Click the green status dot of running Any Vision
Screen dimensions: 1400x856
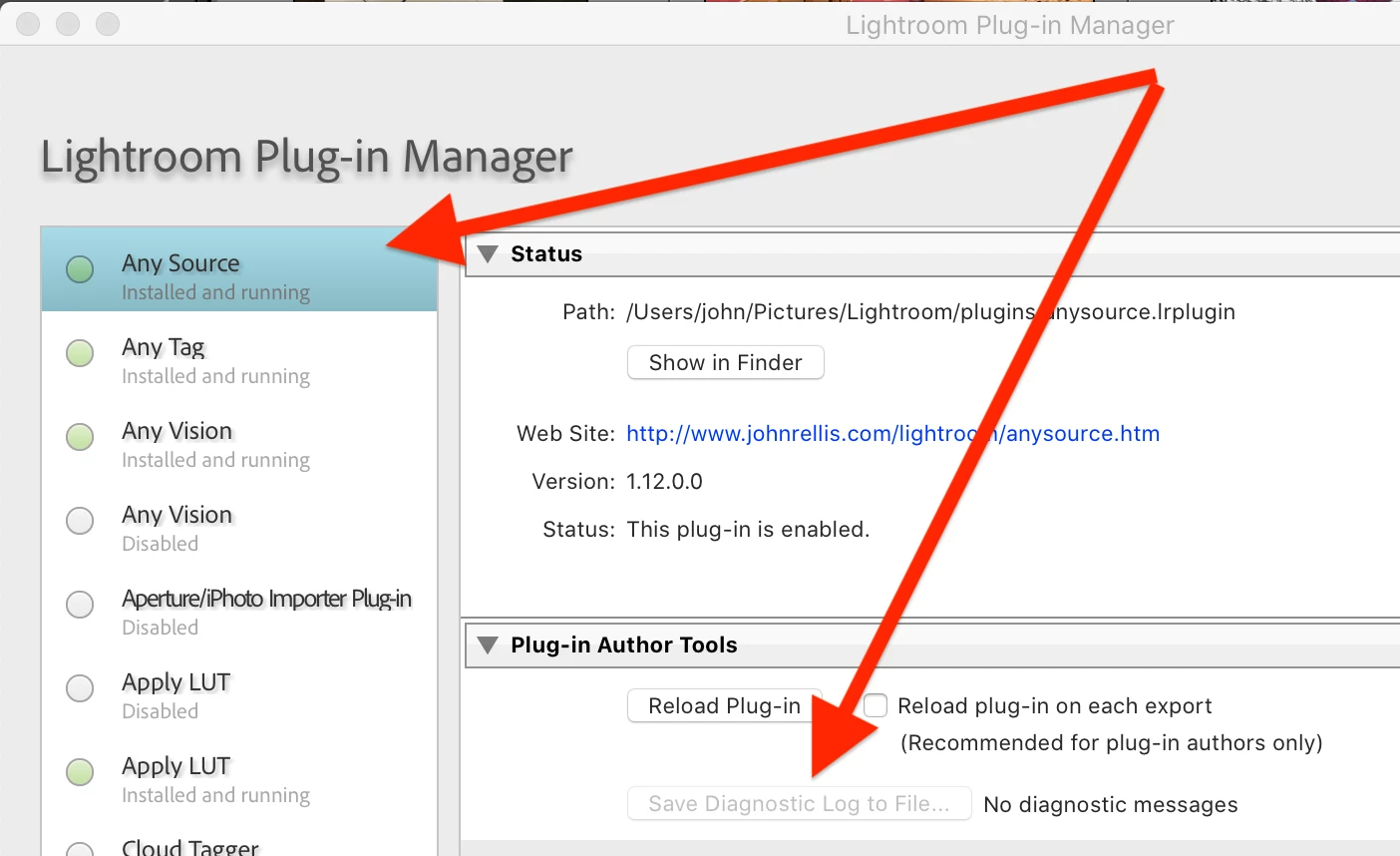pyautogui.click(x=80, y=437)
